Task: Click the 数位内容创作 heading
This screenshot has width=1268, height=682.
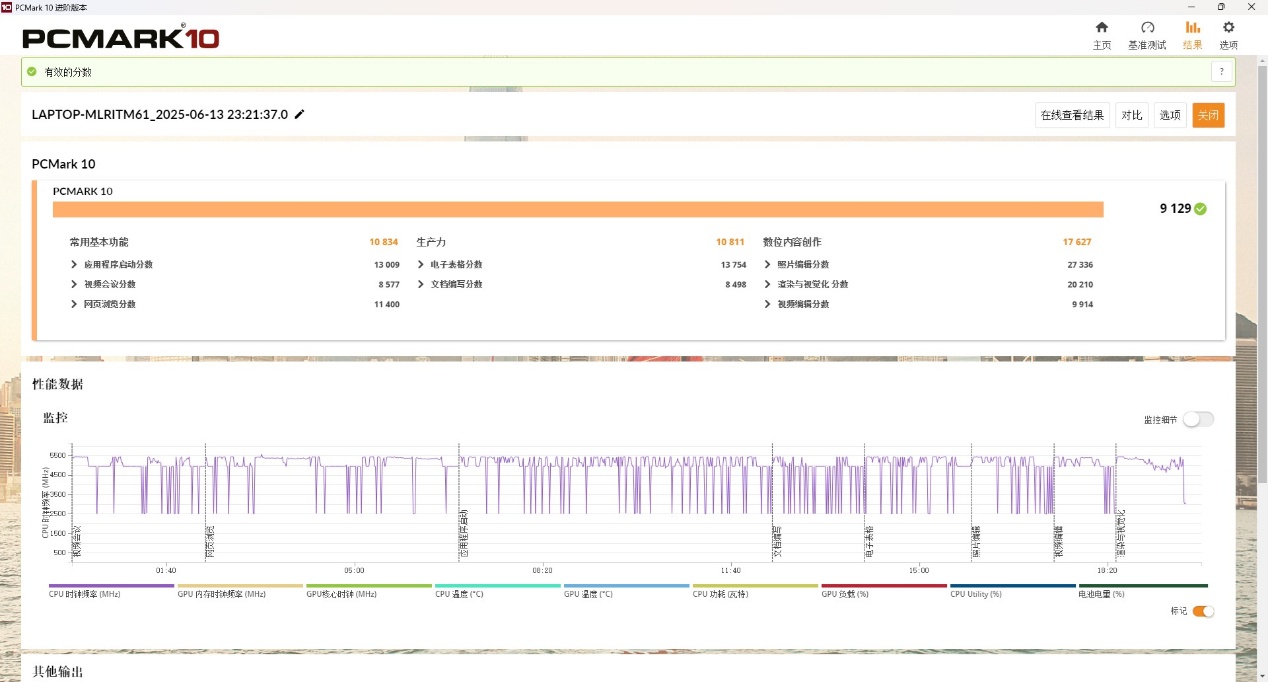Action: (x=792, y=242)
